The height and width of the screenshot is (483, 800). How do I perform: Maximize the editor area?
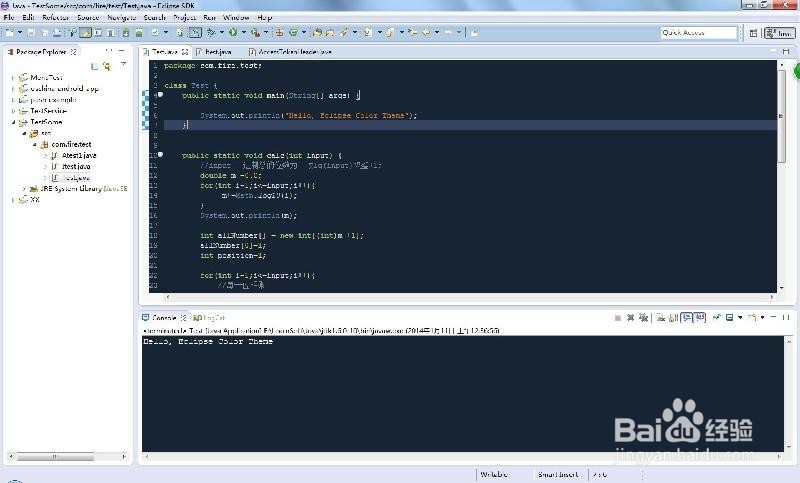tap(786, 51)
